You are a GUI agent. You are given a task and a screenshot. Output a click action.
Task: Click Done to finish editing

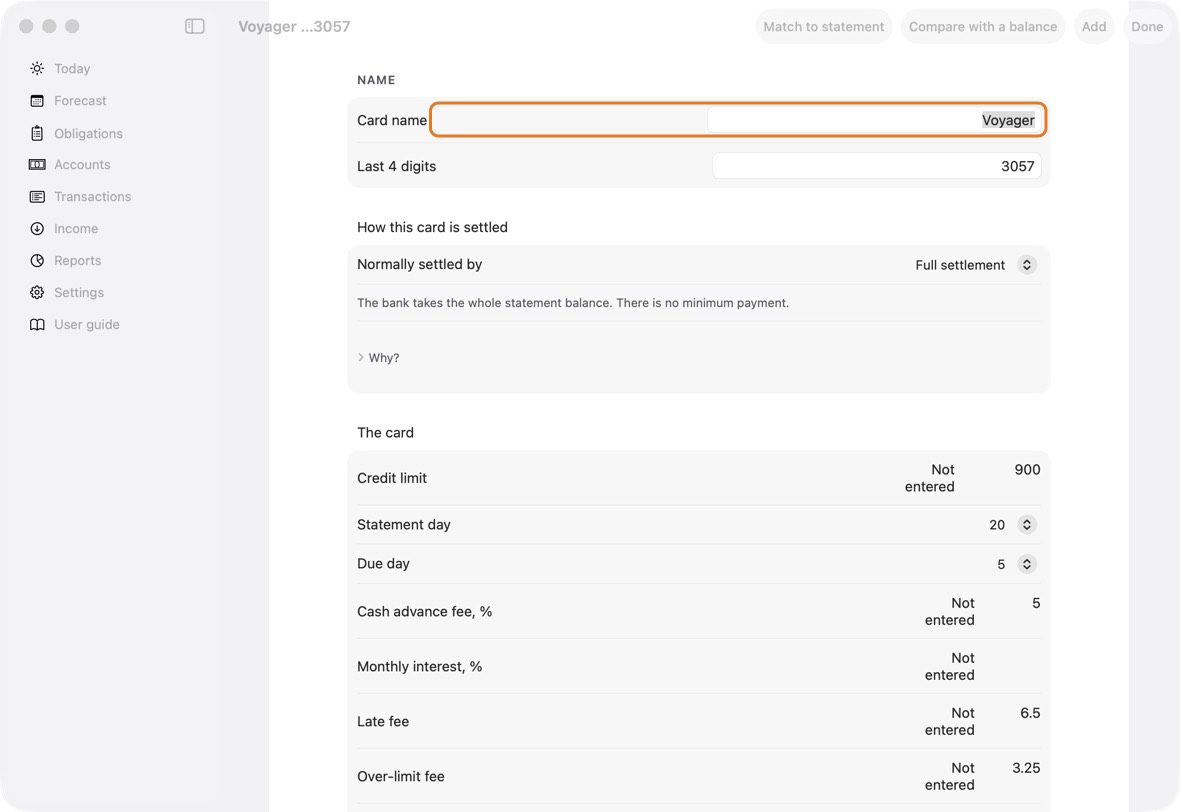(x=1147, y=26)
